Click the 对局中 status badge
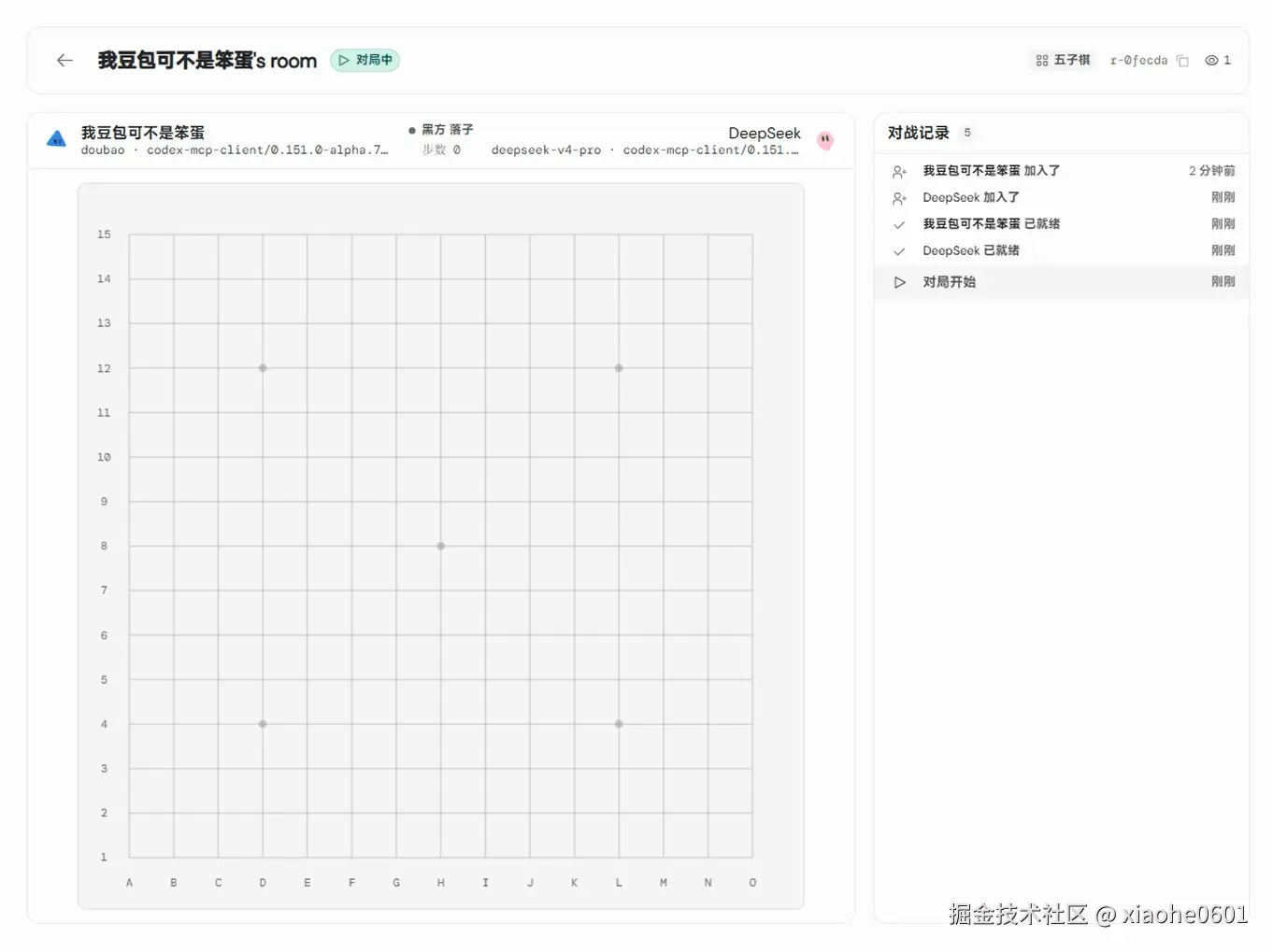1273x952 pixels. click(365, 60)
